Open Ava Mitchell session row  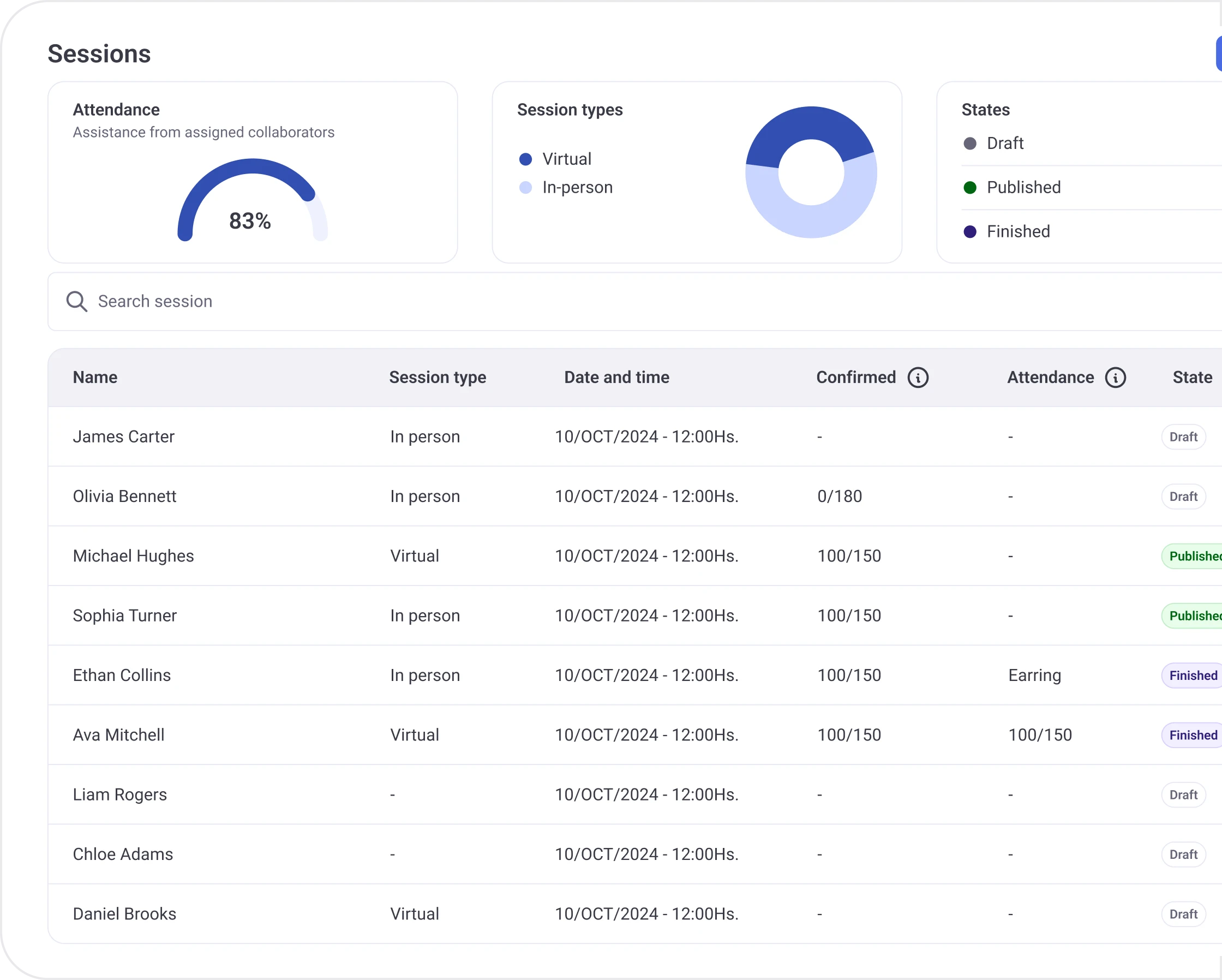click(x=118, y=735)
